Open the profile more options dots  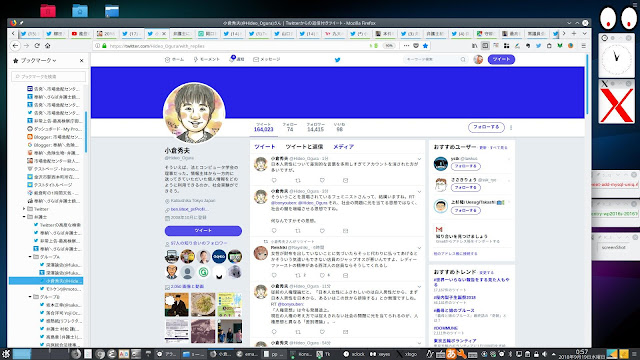coord(511,128)
